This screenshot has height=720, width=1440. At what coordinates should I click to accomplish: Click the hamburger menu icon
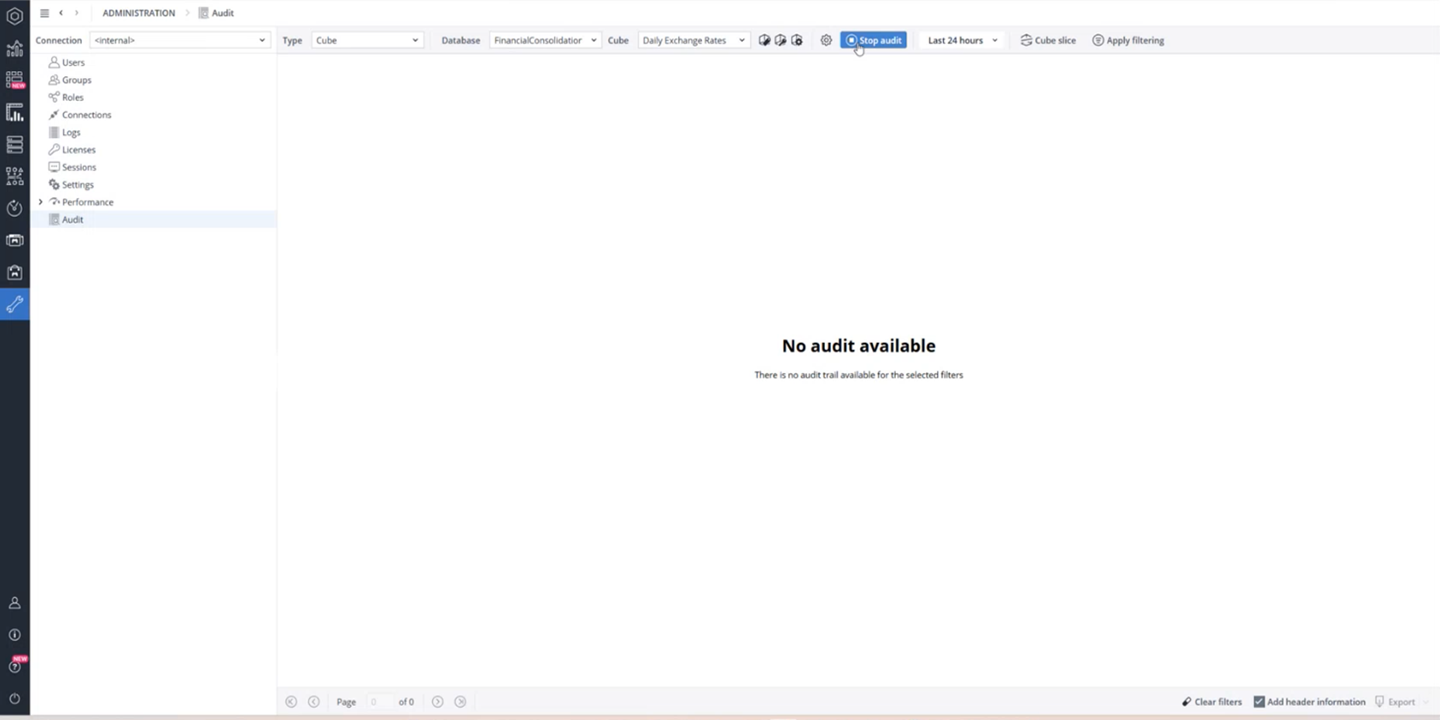(44, 13)
